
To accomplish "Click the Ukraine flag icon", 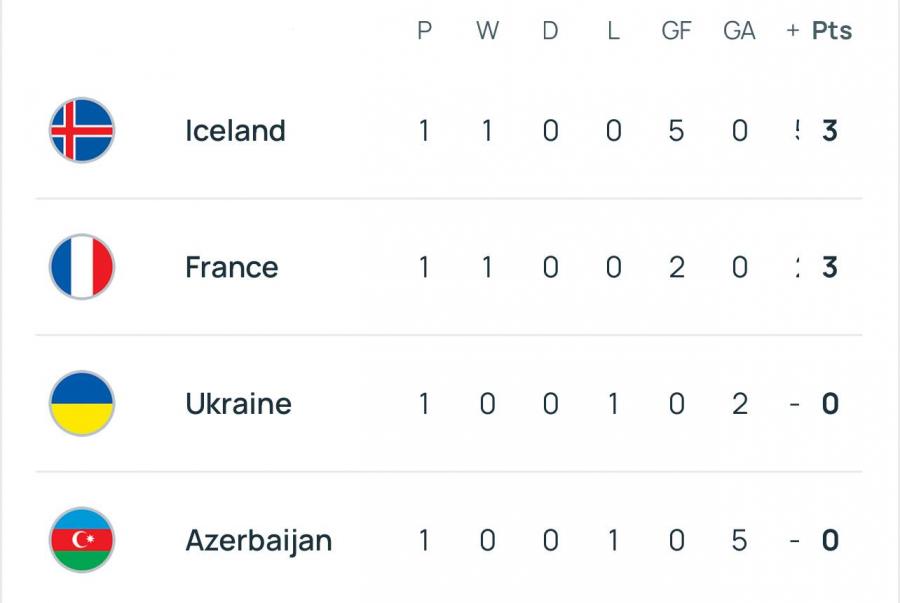I will click(x=82, y=403).
